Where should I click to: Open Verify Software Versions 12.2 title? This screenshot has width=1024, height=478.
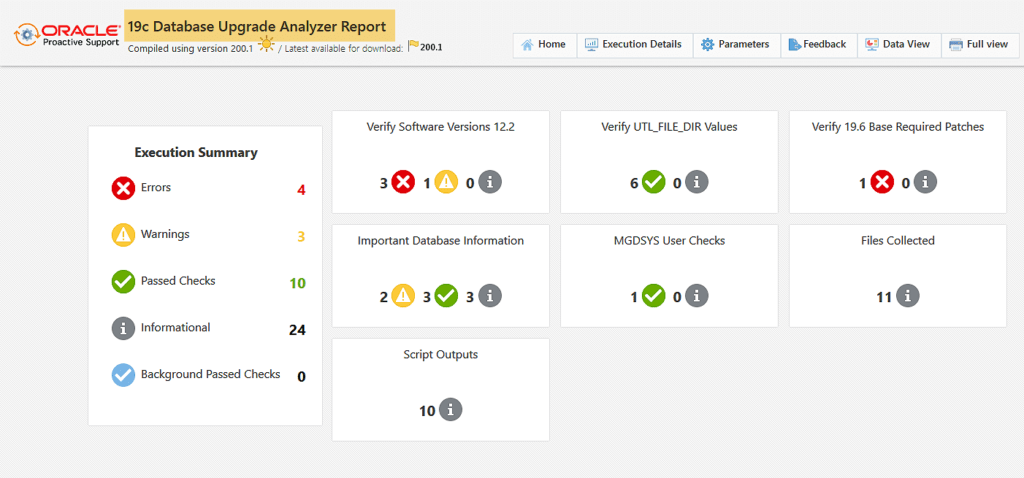pyautogui.click(x=441, y=127)
